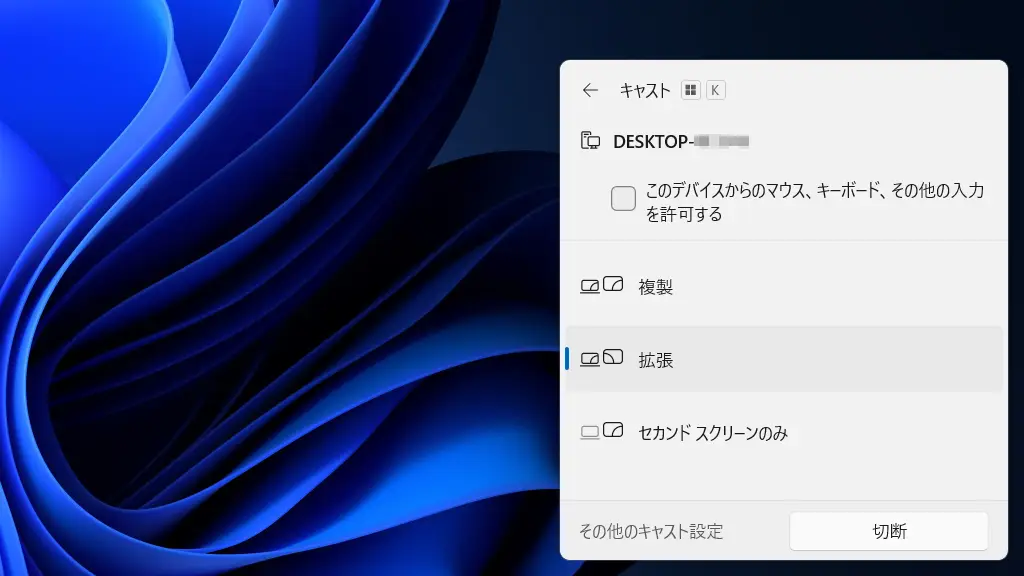This screenshot has width=1024, height=576.
Task: Choose the 拡張 display mode
Action: pyautogui.click(x=656, y=359)
